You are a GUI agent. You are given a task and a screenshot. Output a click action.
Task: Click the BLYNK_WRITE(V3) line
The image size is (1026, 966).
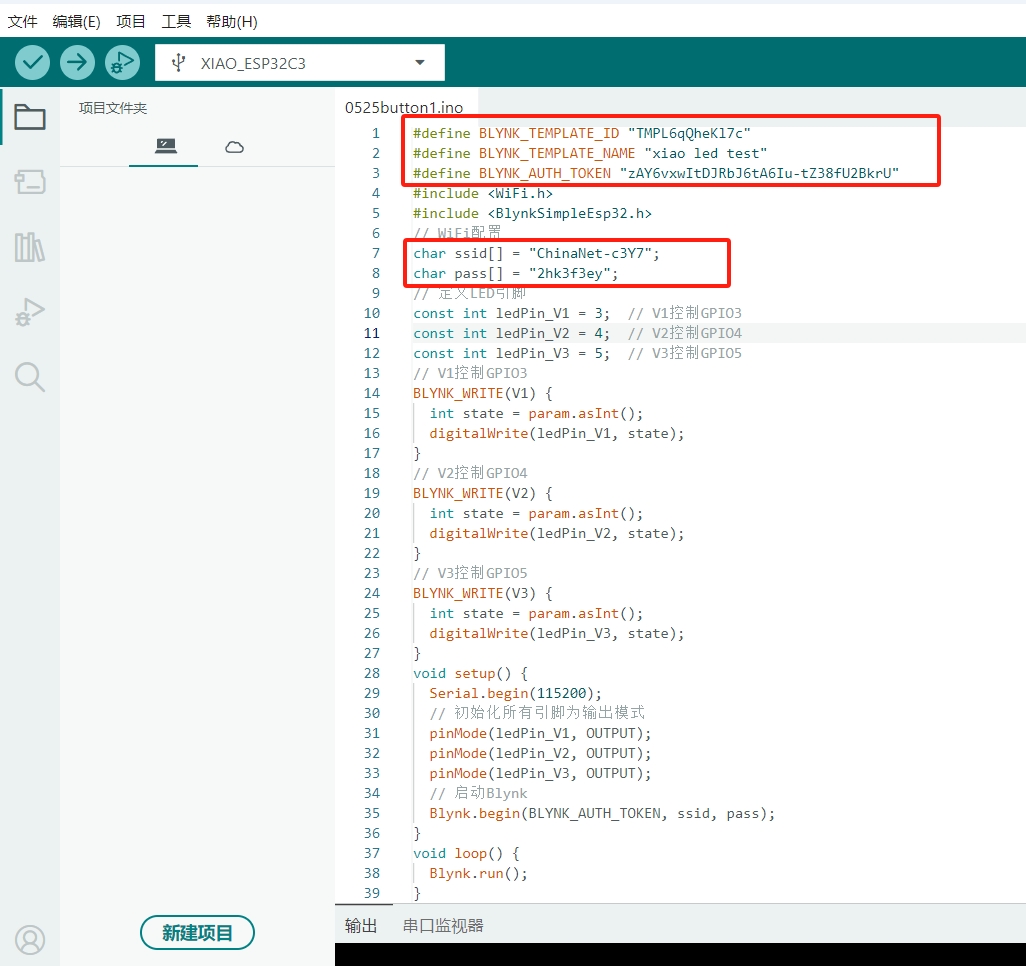point(482,593)
